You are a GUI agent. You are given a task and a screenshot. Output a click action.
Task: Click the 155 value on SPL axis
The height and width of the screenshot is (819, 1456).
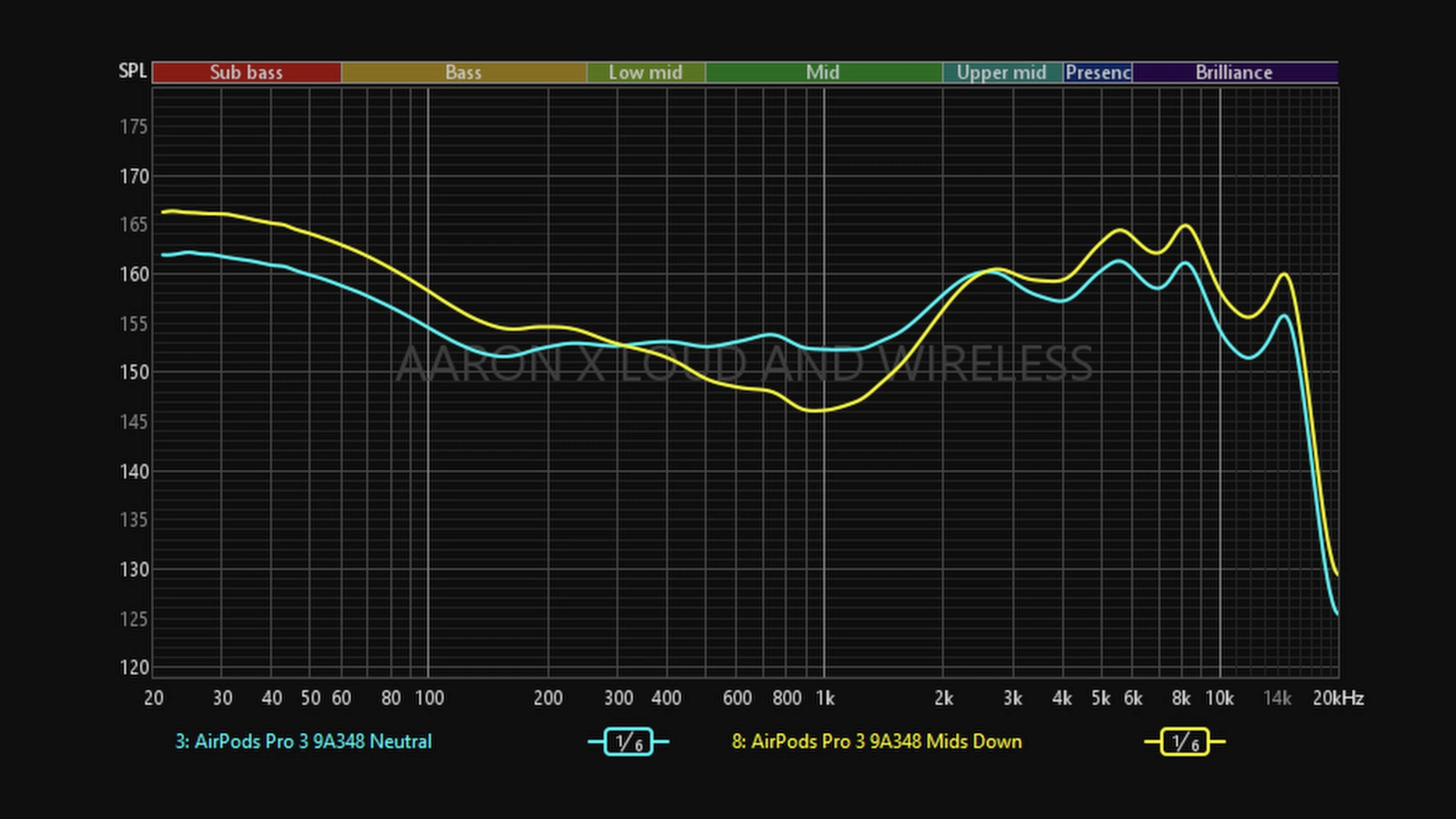[x=134, y=324]
